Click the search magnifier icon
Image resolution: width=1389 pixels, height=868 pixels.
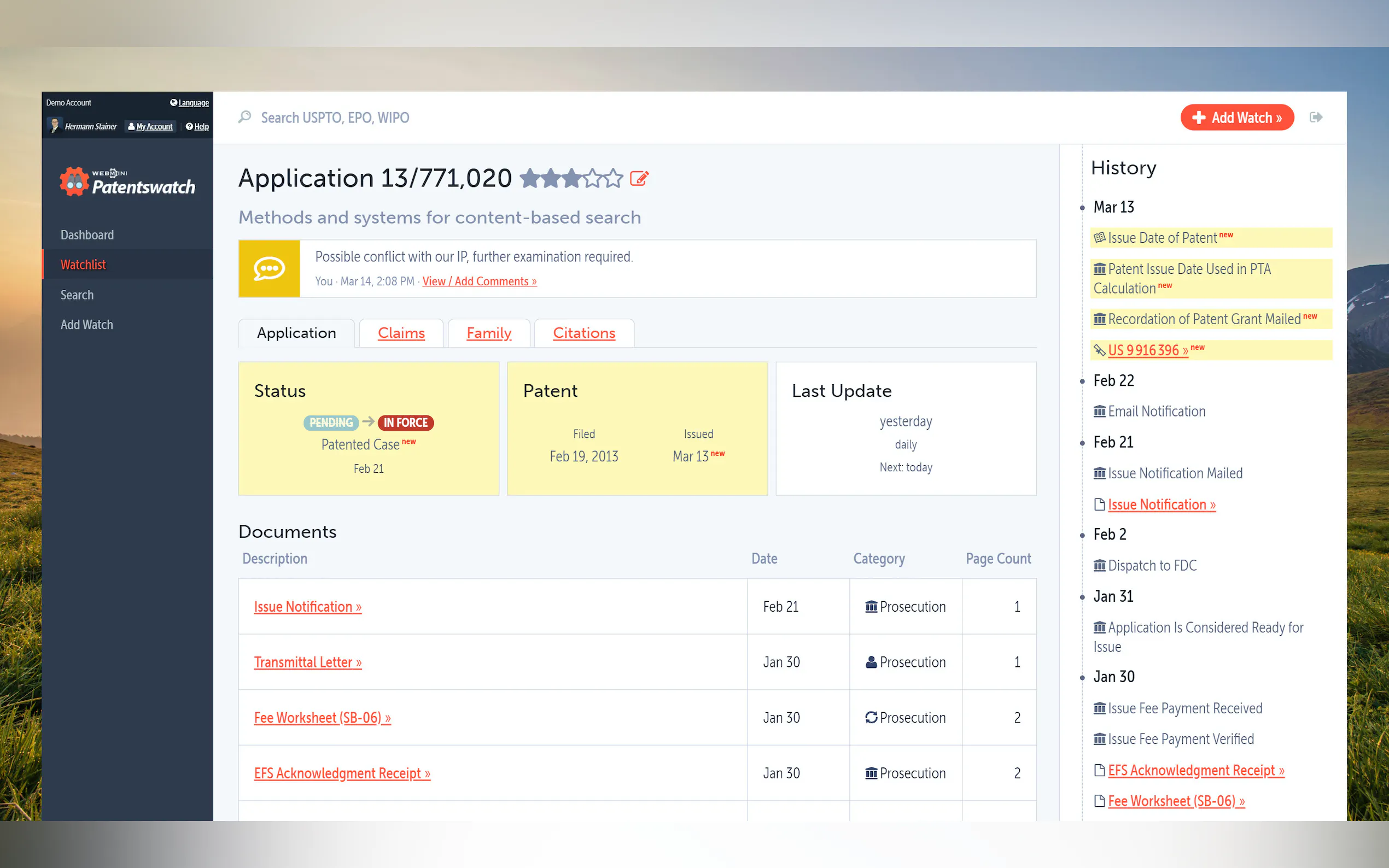245,117
